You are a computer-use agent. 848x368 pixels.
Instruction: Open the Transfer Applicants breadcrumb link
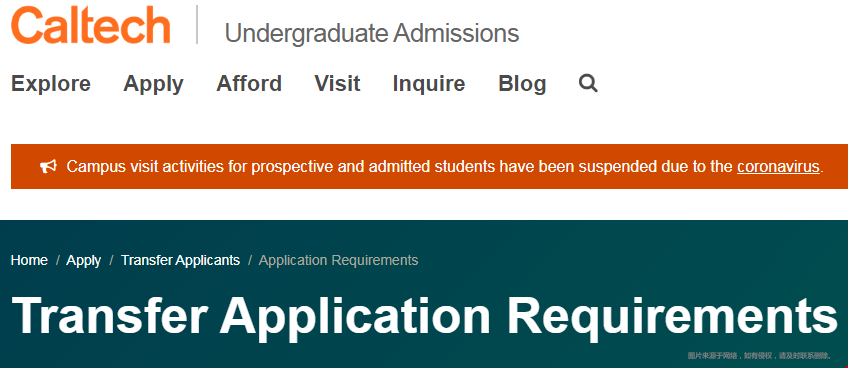(x=181, y=261)
